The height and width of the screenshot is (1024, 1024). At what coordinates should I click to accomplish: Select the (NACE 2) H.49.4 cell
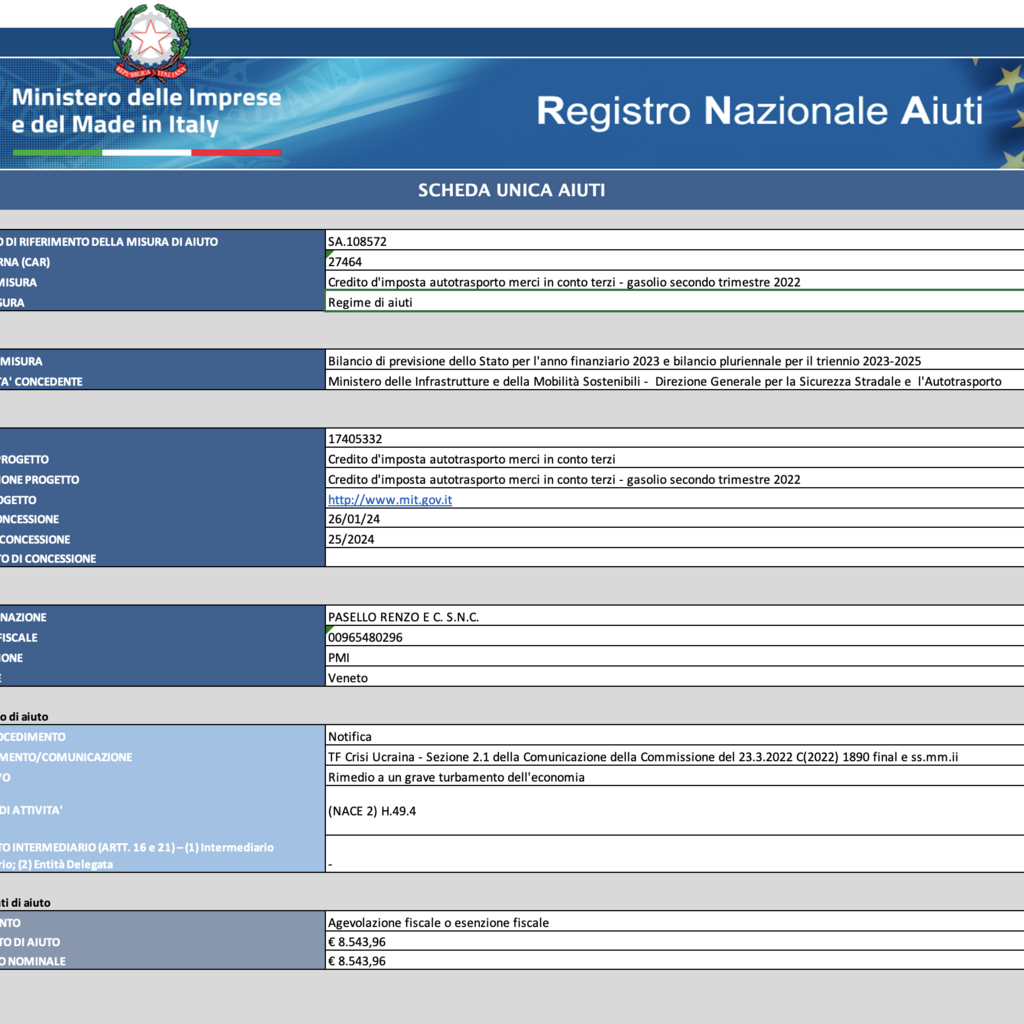674,811
